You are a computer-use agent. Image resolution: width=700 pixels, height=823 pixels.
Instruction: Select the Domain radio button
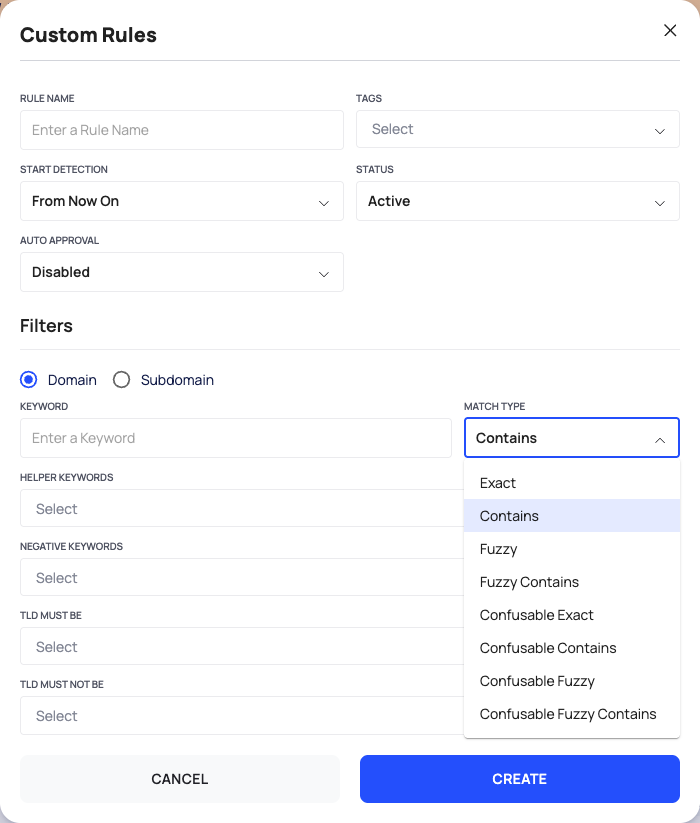point(28,379)
